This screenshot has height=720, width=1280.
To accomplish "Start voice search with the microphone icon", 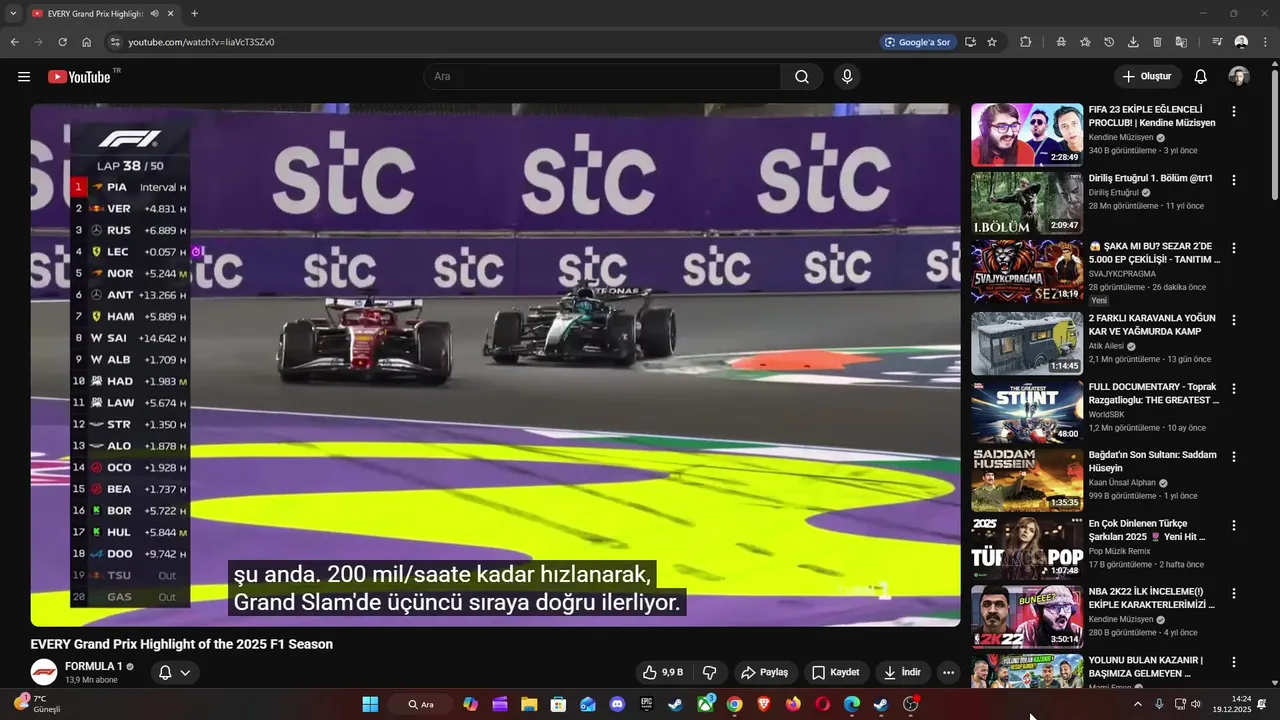I will (x=847, y=77).
